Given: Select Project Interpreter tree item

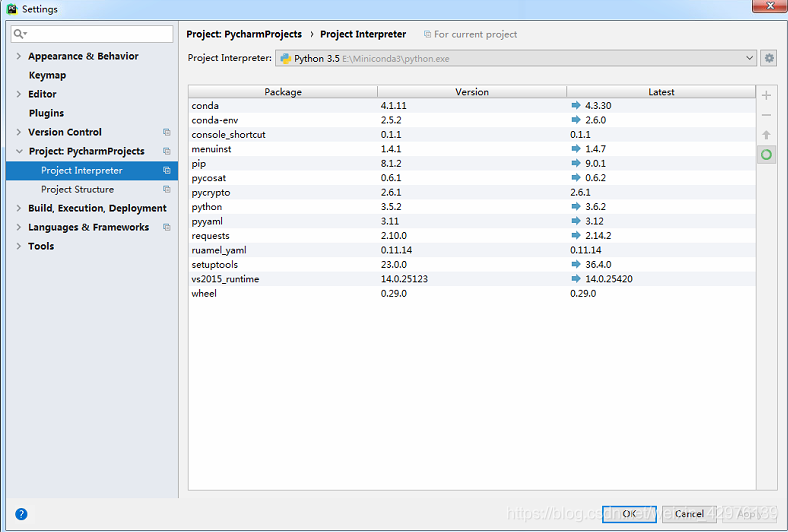Looking at the screenshot, I should click(92, 170).
